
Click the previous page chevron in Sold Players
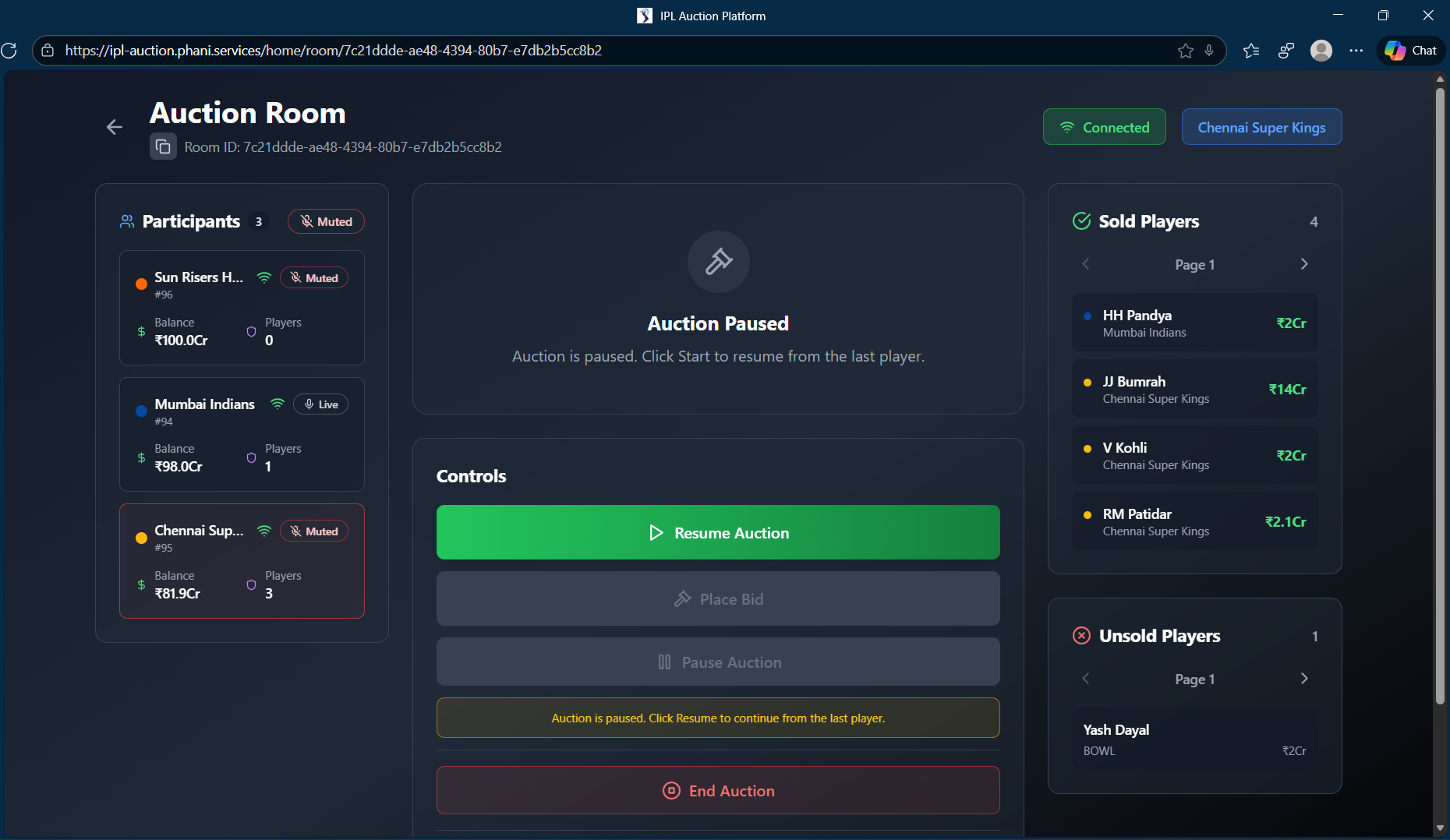pyautogui.click(x=1085, y=264)
